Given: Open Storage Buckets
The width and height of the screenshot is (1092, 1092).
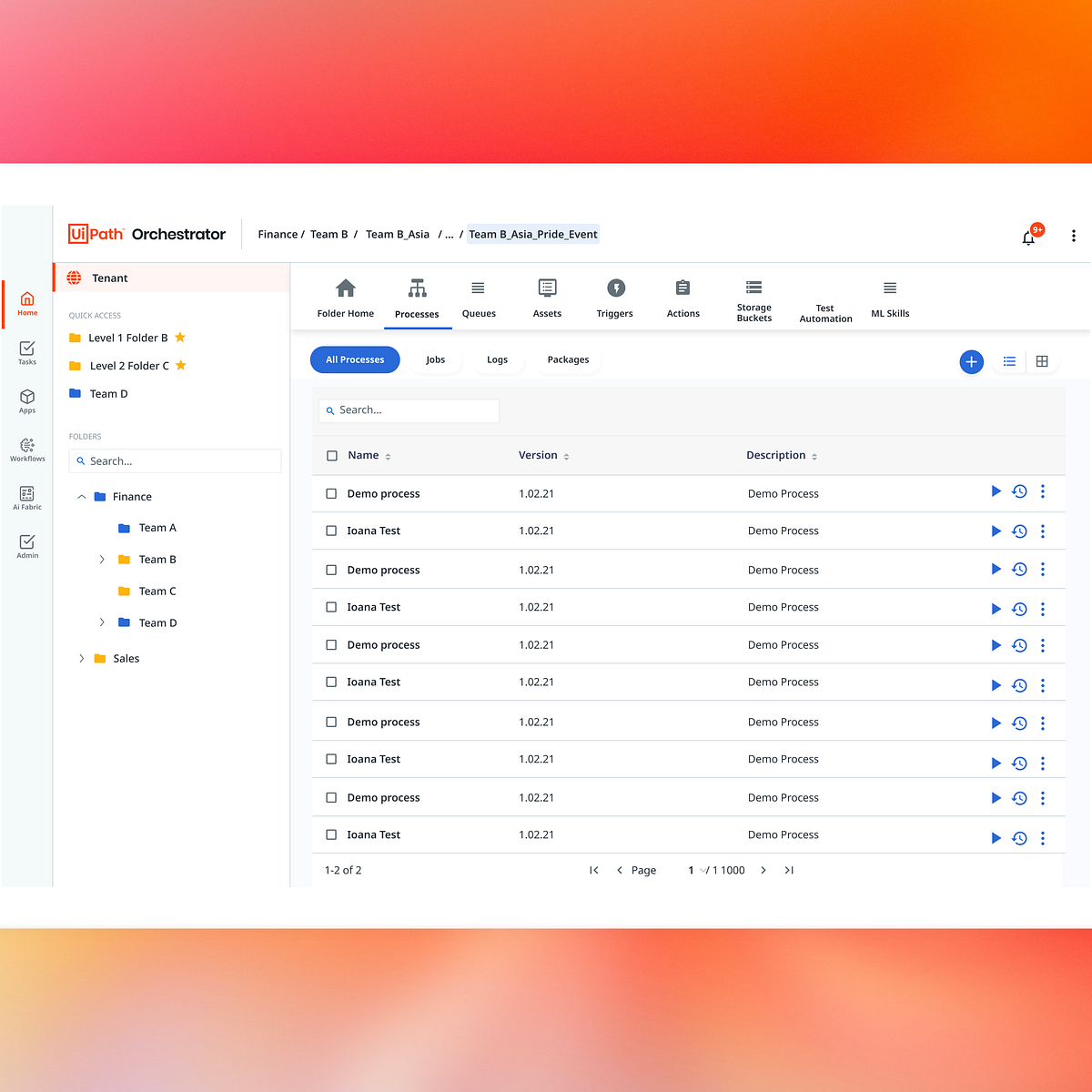Looking at the screenshot, I should 753,298.
